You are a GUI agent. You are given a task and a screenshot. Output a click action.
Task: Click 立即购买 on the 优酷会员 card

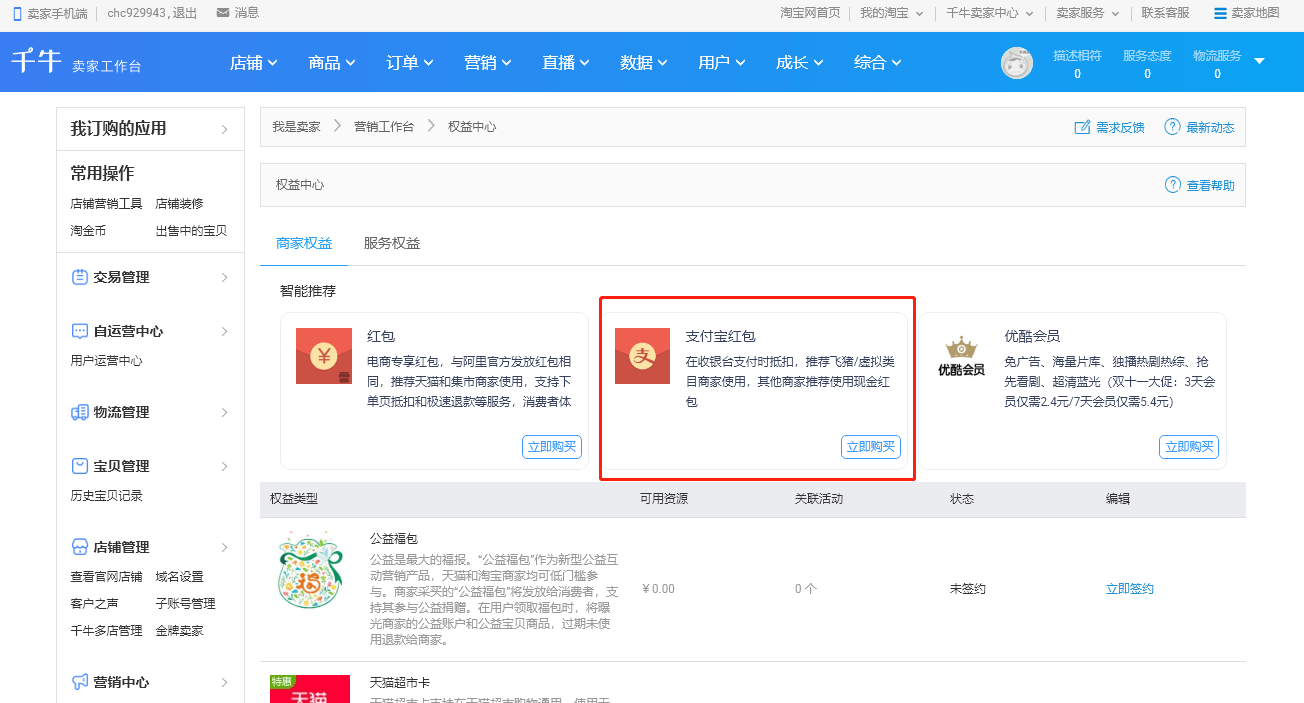(1189, 447)
